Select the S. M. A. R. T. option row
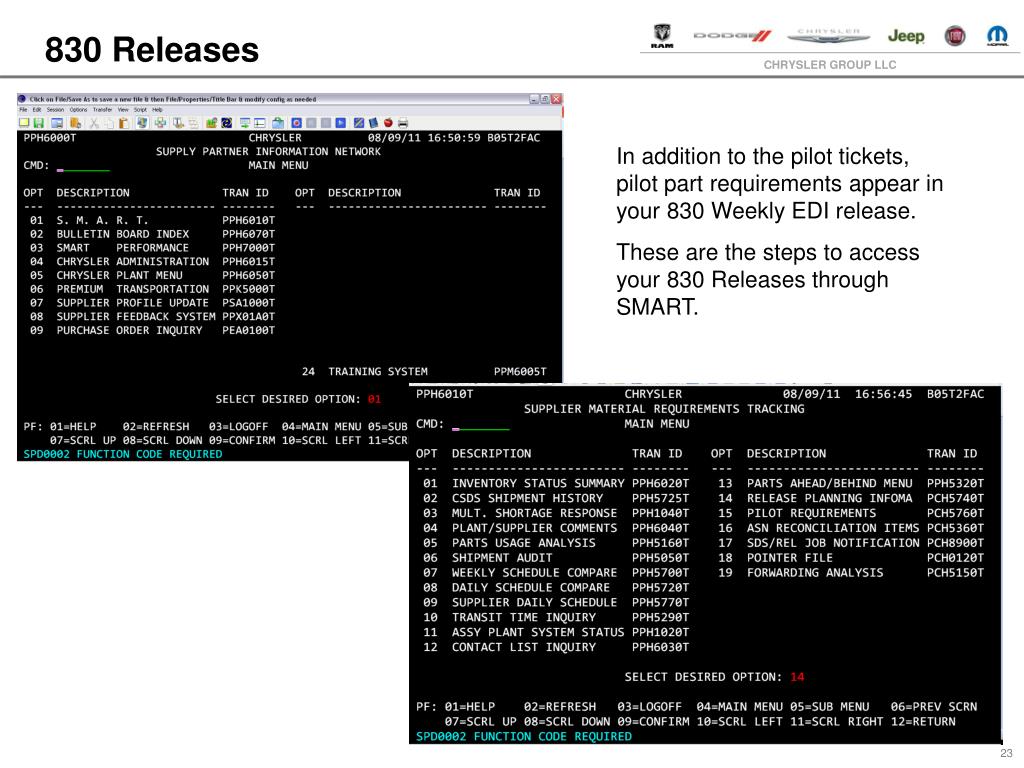This screenshot has width=1024, height=768. coord(149,221)
